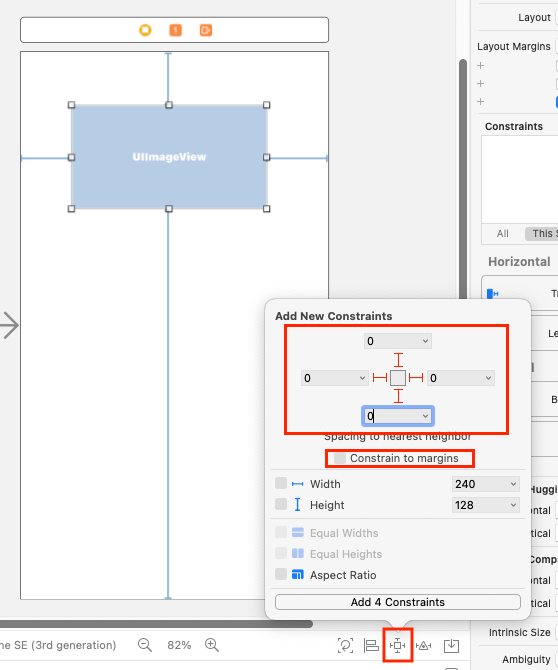Click the orange First Responder icon

(x=176, y=30)
